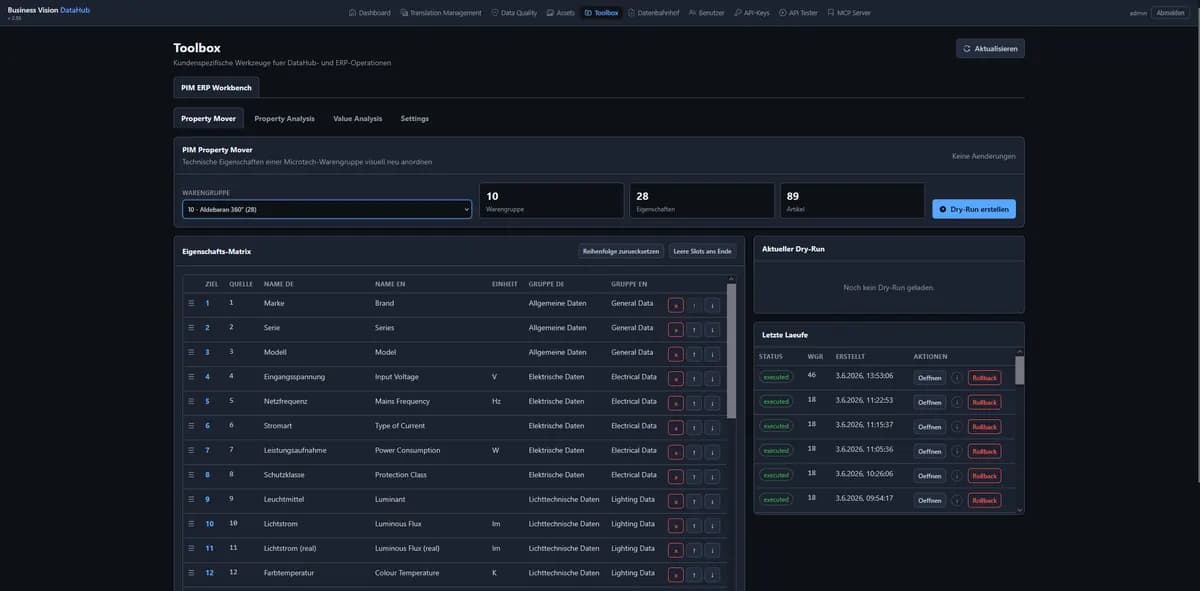The height and width of the screenshot is (591, 1200).
Task: Switch to the Property Analysis tab
Action: tap(285, 118)
